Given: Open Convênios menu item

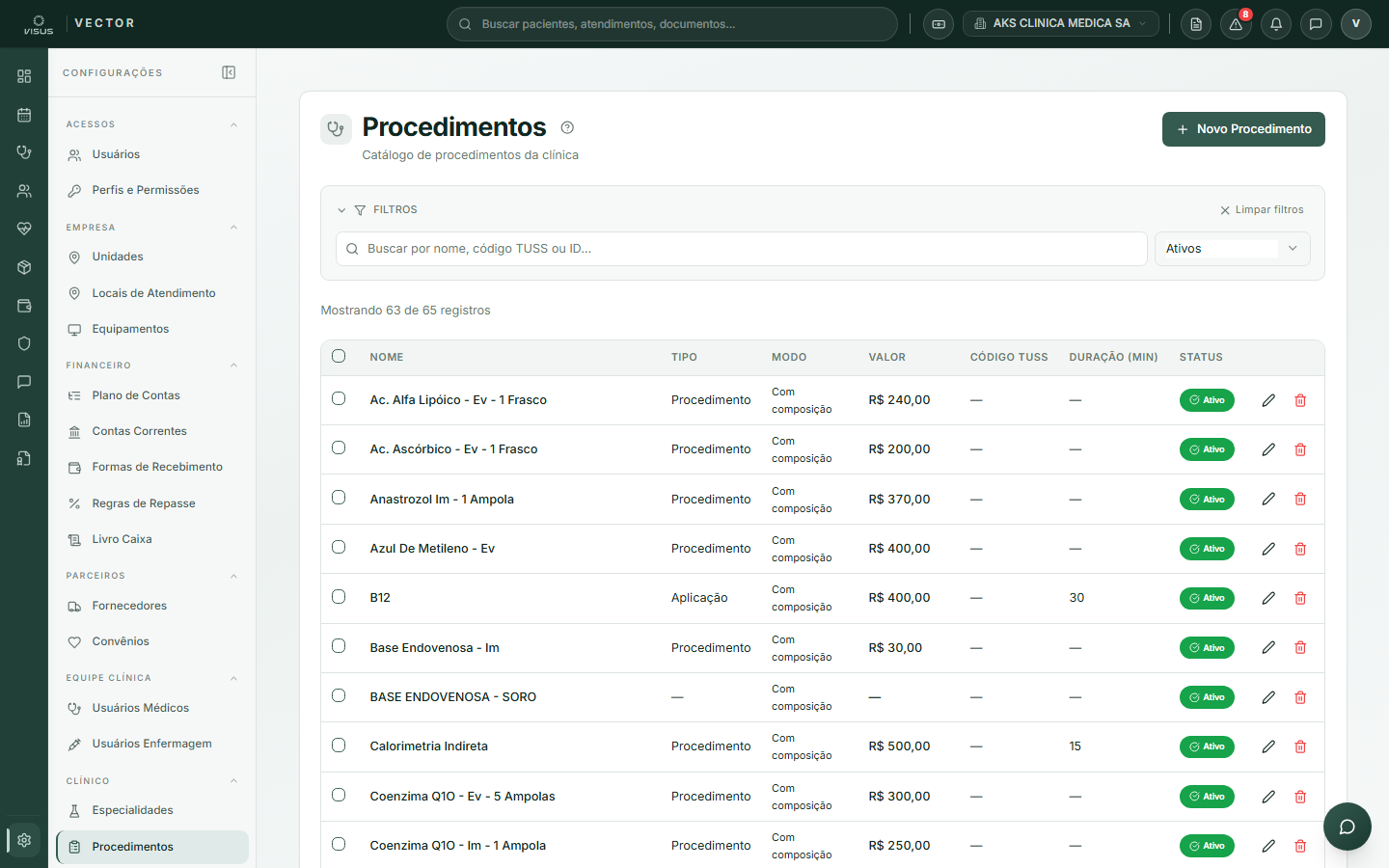Looking at the screenshot, I should coord(152,641).
